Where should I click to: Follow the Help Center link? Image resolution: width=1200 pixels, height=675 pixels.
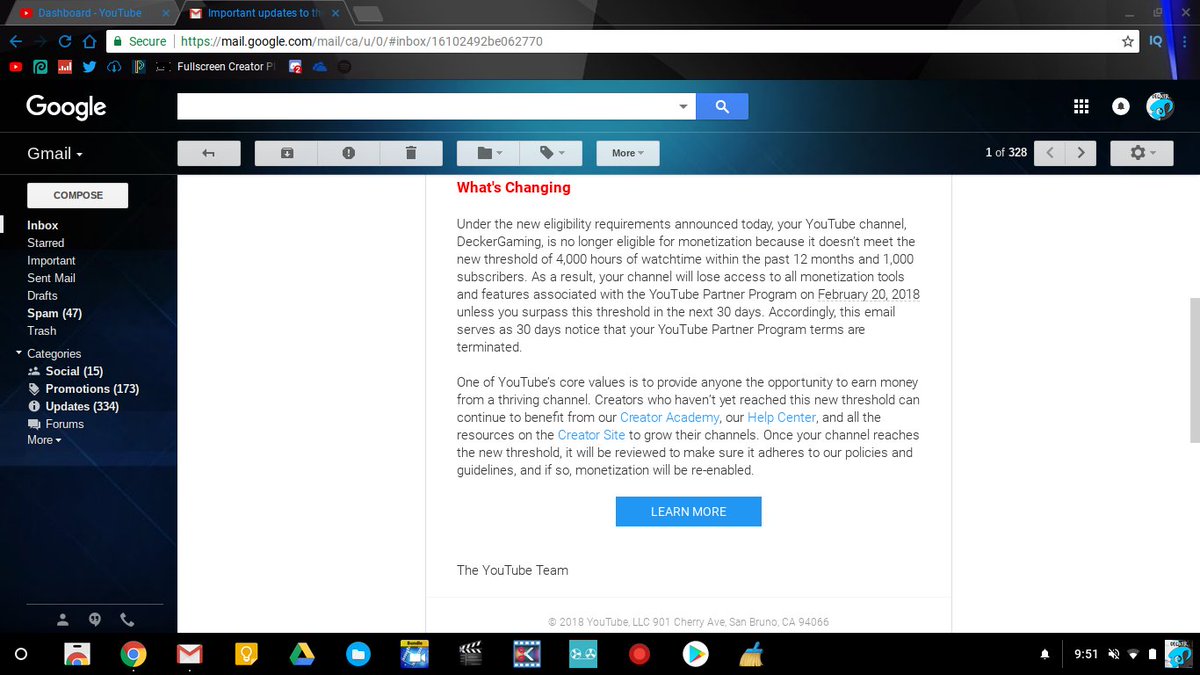coord(782,417)
